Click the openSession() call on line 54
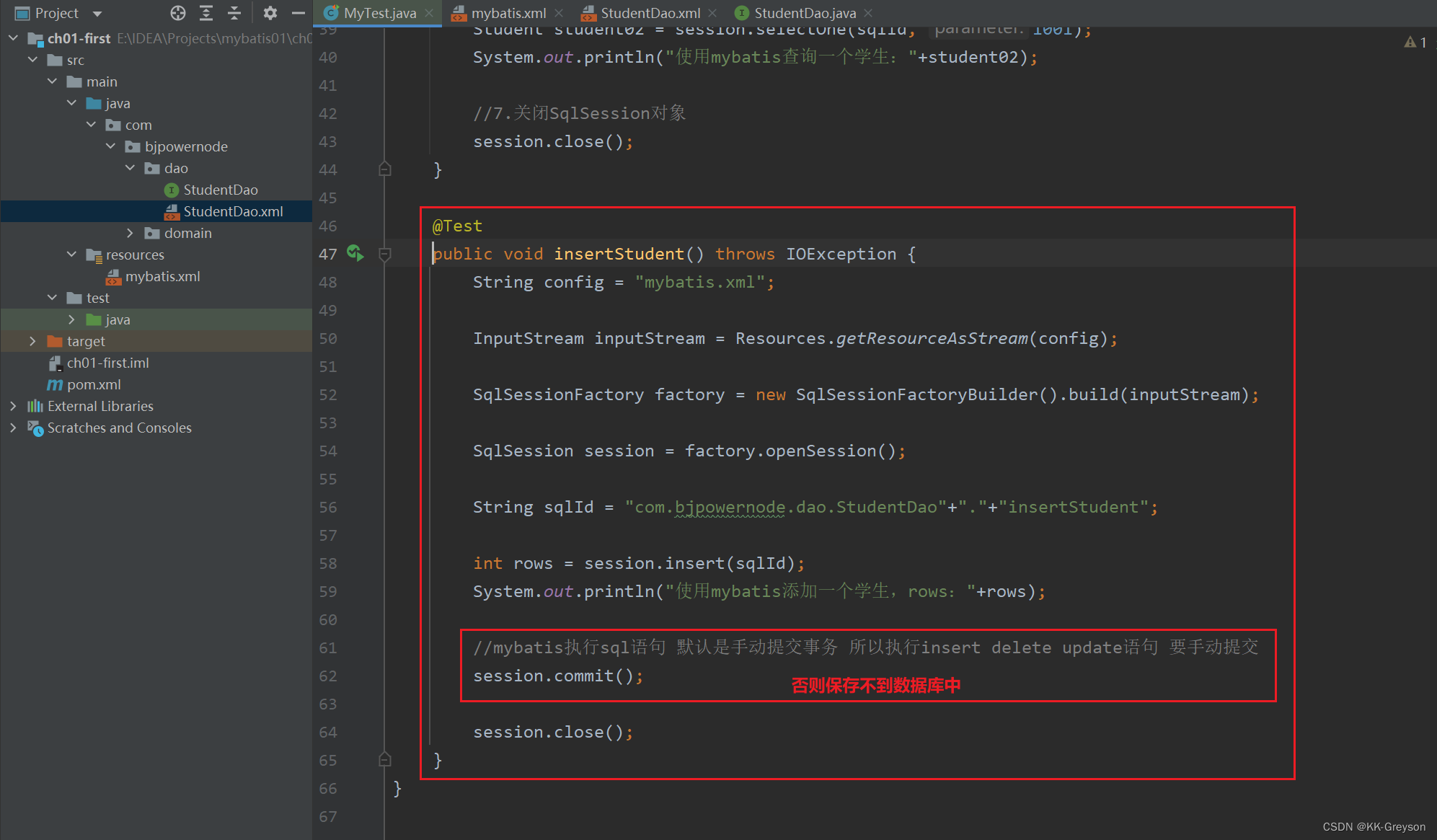Image resolution: width=1437 pixels, height=840 pixels. [831, 451]
